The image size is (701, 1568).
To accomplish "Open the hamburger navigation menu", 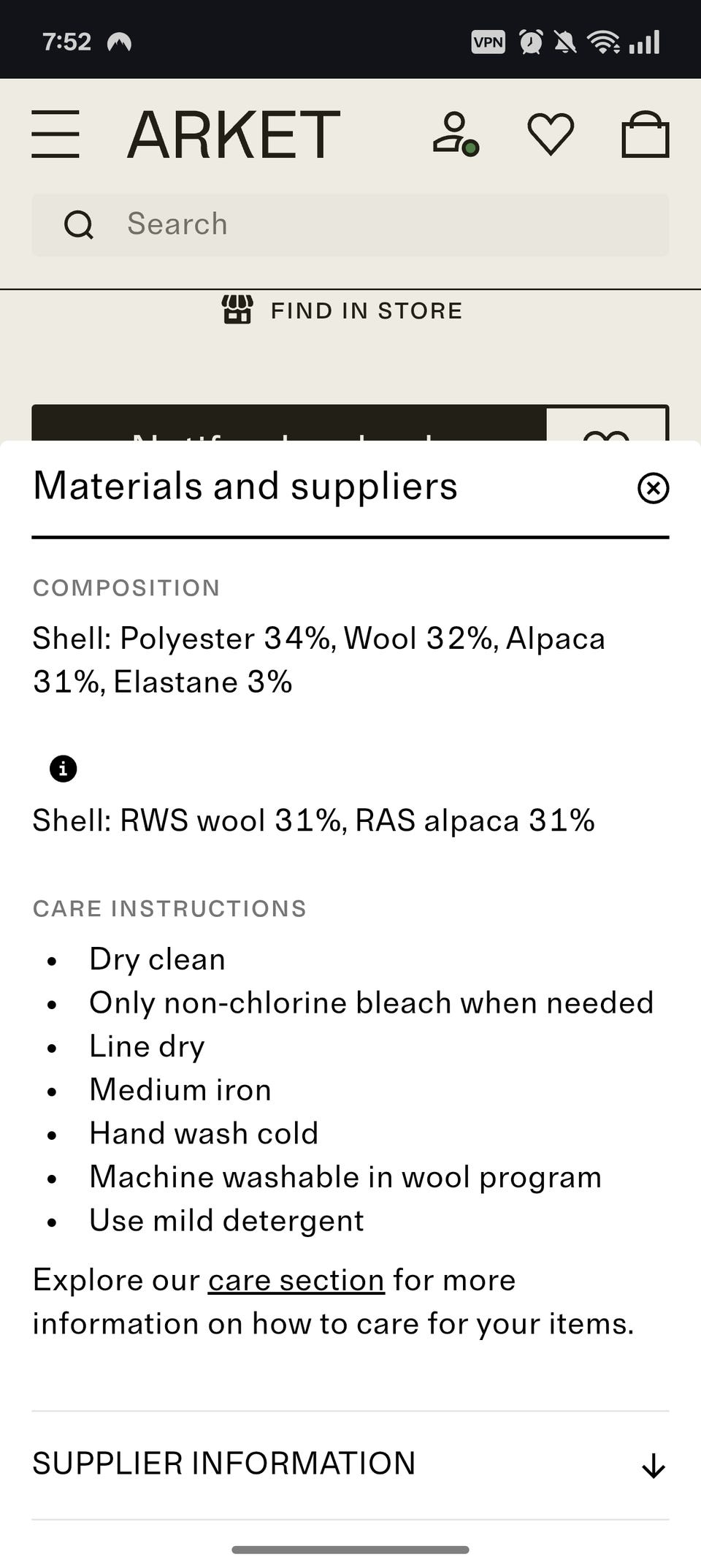I will [x=55, y=134].
